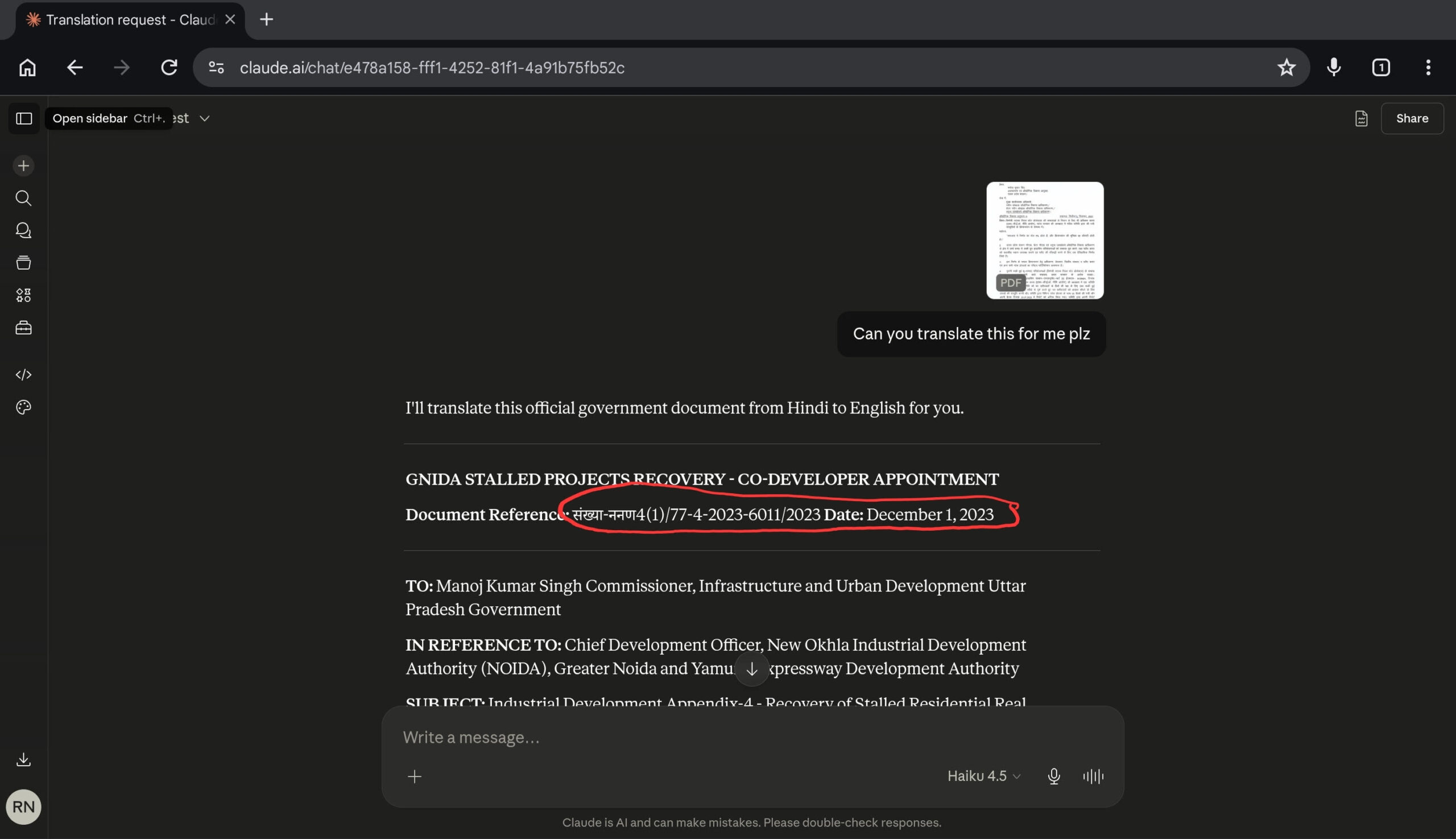Open the document icon beside Share
The image size is (1456, 839).
tap(1361, 119)
